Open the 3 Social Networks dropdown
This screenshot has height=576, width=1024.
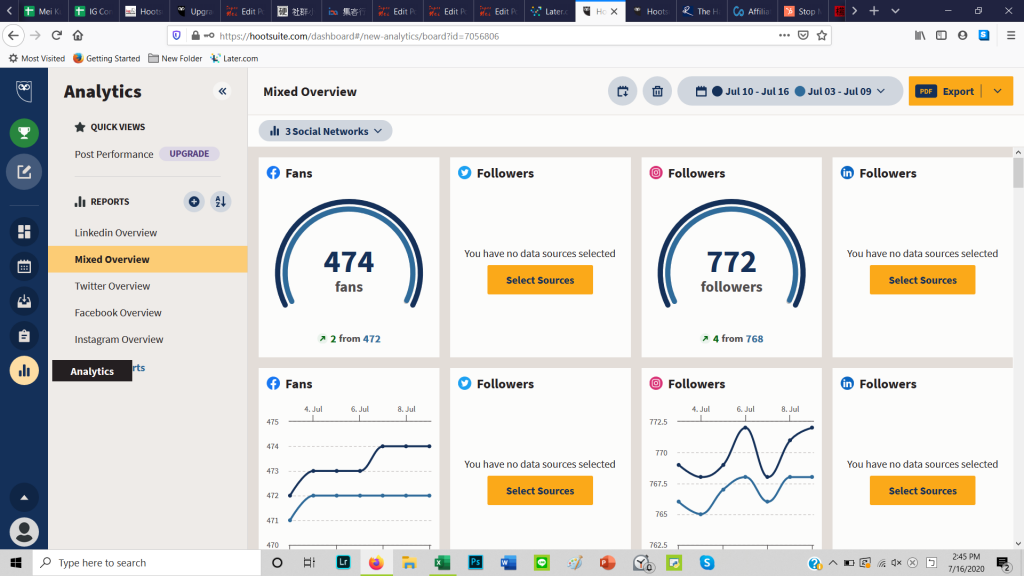[x=325, y=131]
